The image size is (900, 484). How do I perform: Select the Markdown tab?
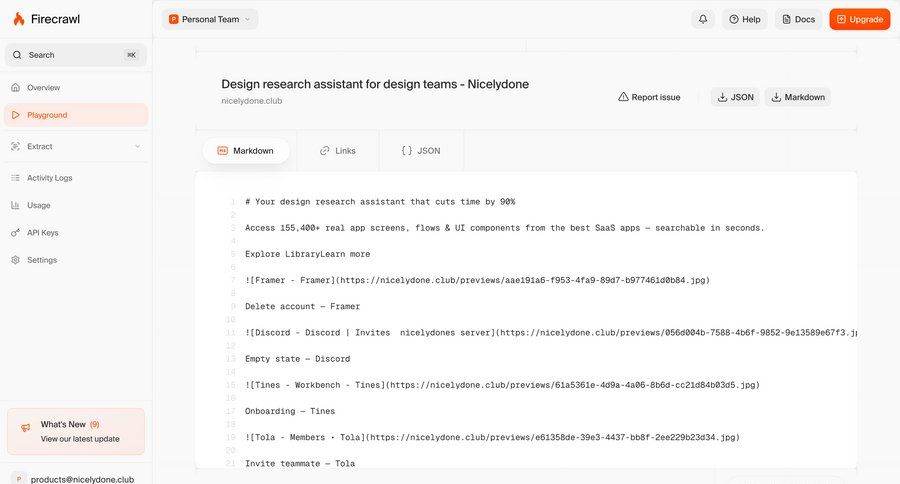click(245, 151)
